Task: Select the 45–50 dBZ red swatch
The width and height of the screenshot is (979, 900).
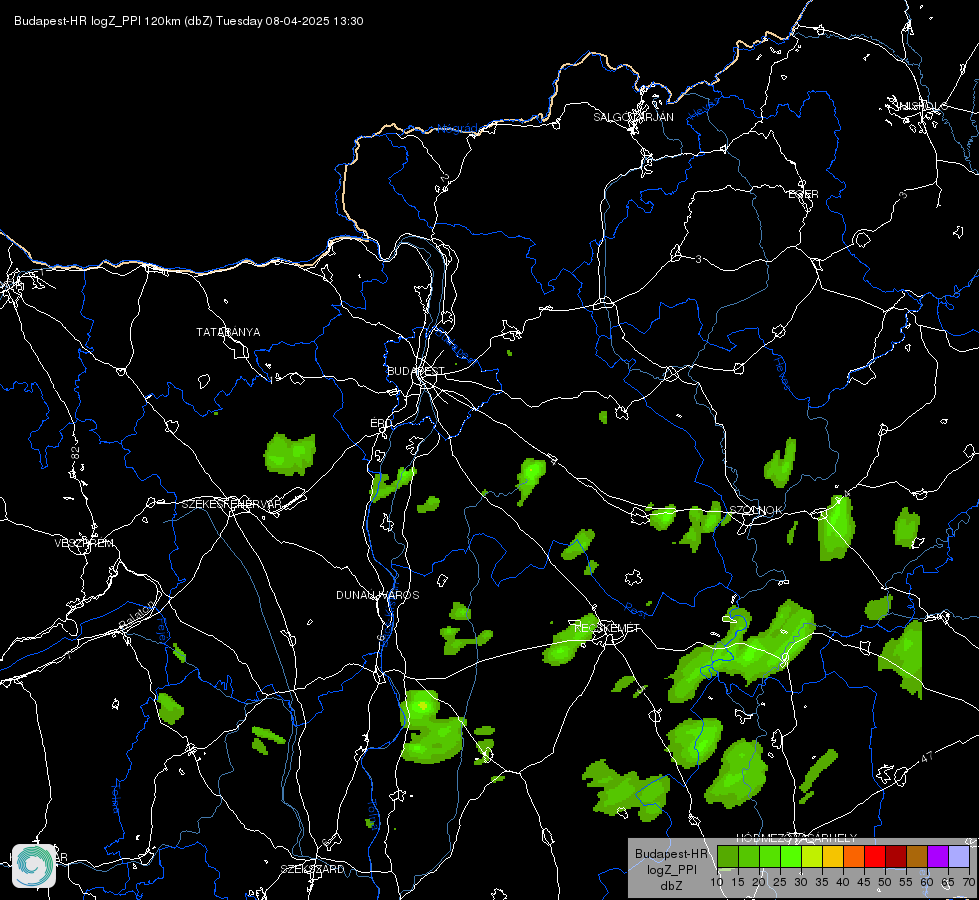Action: coord(875,856)
